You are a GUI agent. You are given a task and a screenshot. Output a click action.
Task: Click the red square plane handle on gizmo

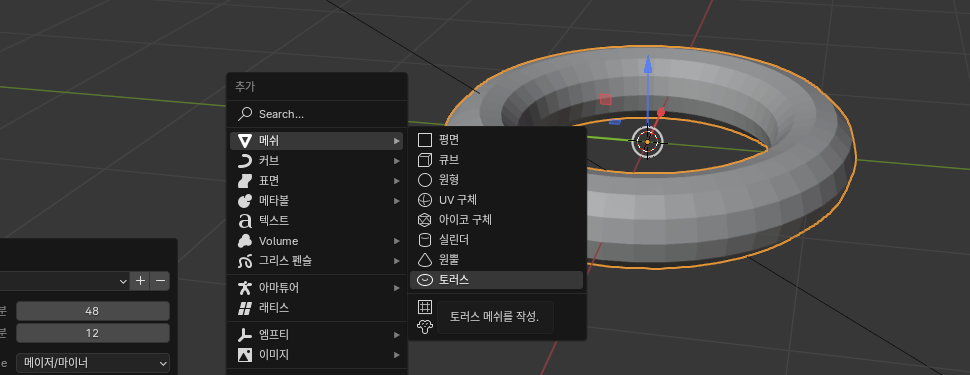(606, 100)
